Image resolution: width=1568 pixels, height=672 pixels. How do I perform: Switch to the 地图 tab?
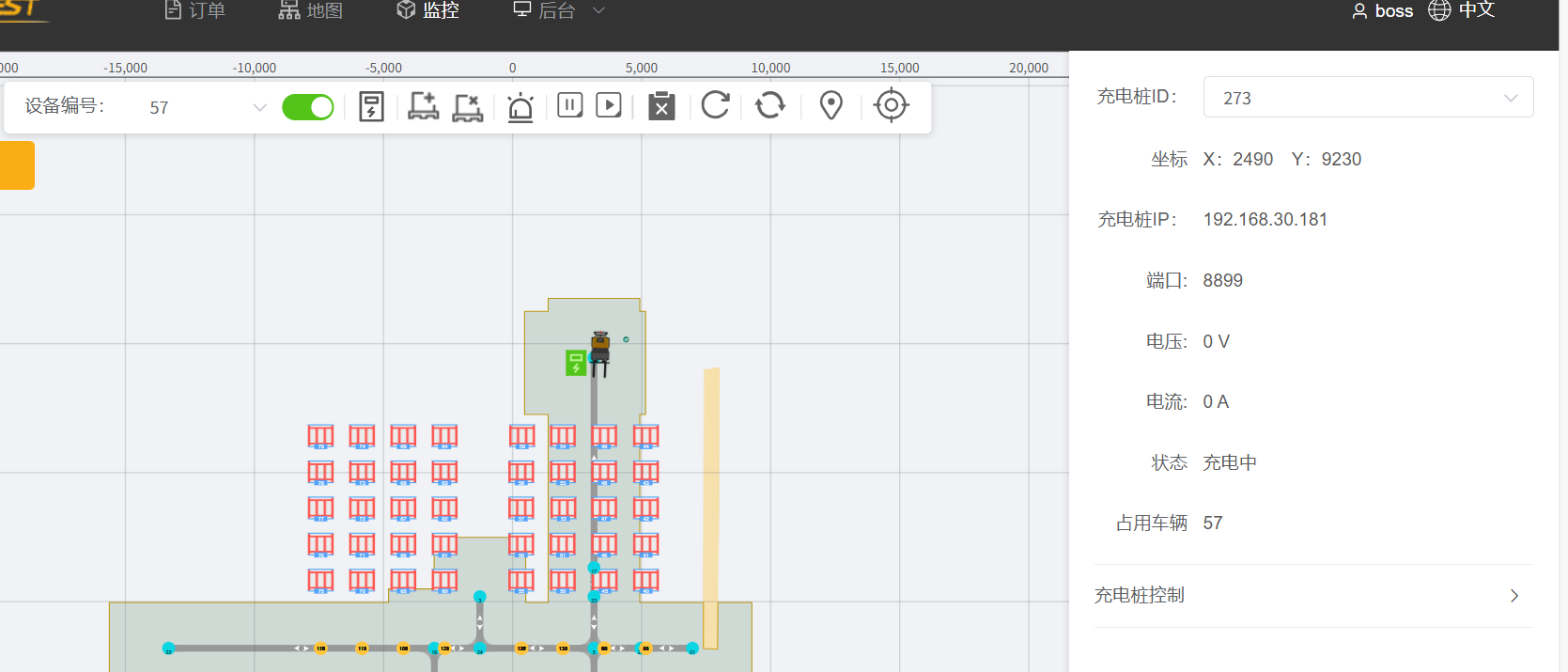[x=311, y=11]
